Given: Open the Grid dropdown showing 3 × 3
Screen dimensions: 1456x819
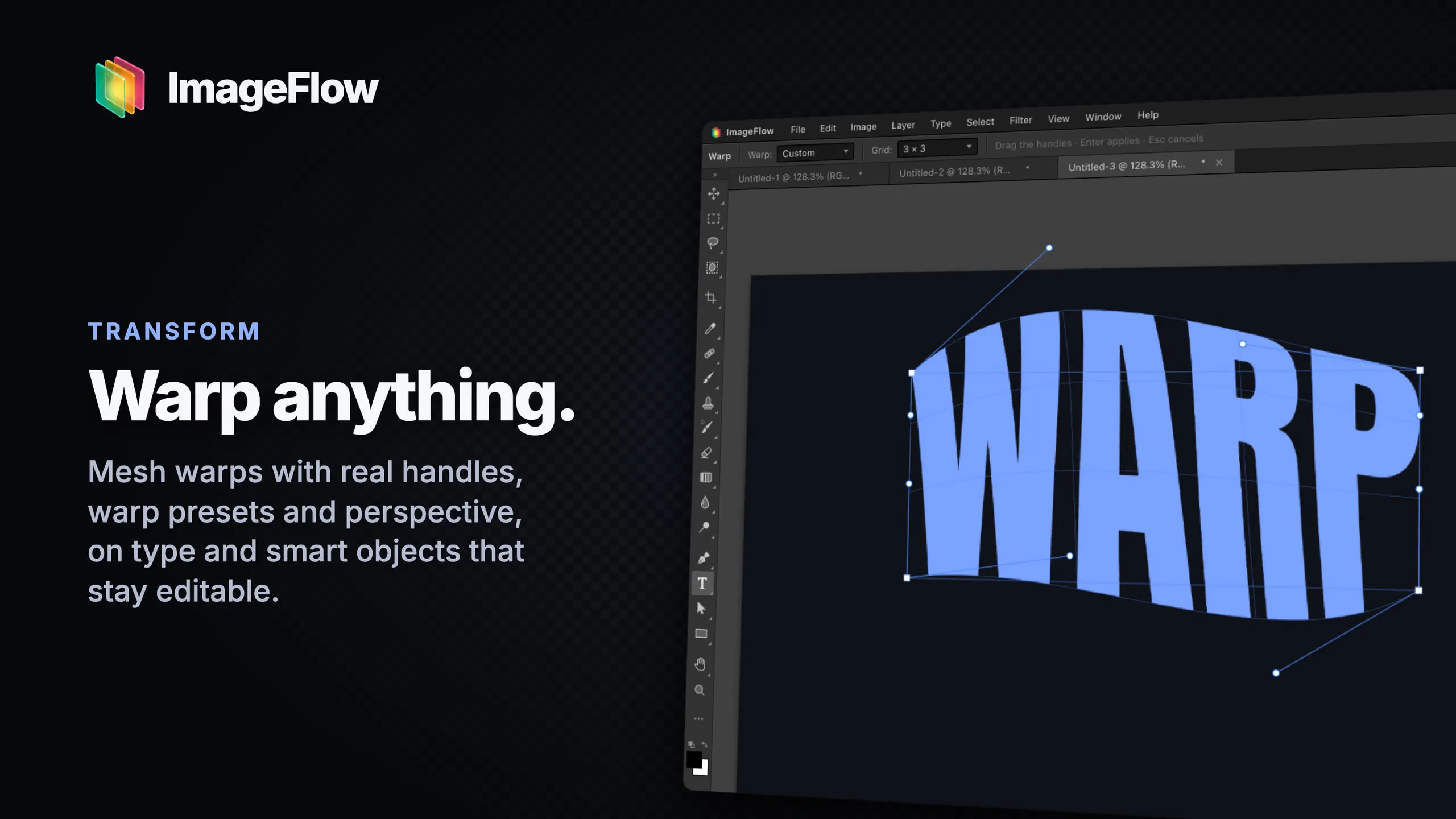Looking at the screenshot, I should (937, 148).
